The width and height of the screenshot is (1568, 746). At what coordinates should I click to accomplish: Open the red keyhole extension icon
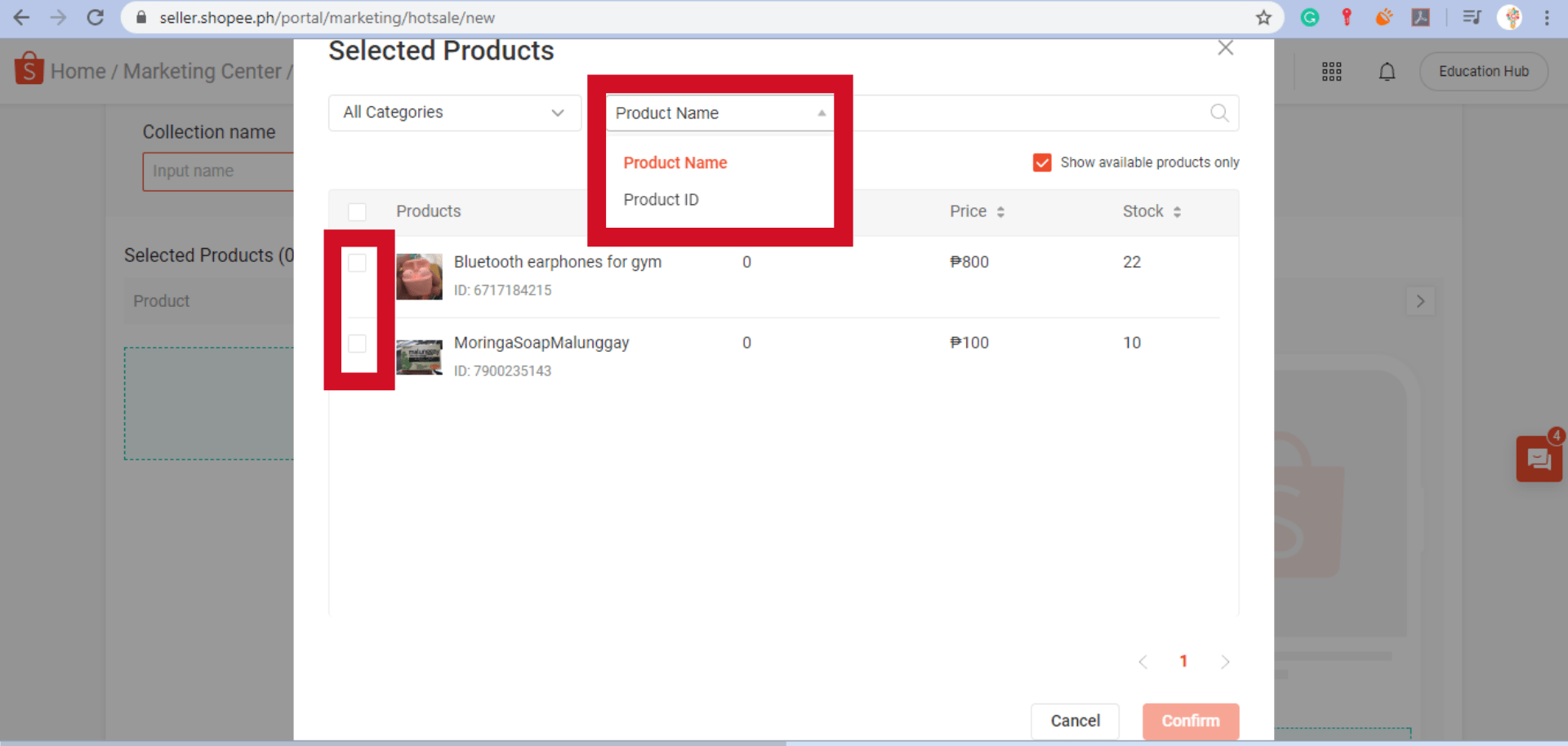1347,17
